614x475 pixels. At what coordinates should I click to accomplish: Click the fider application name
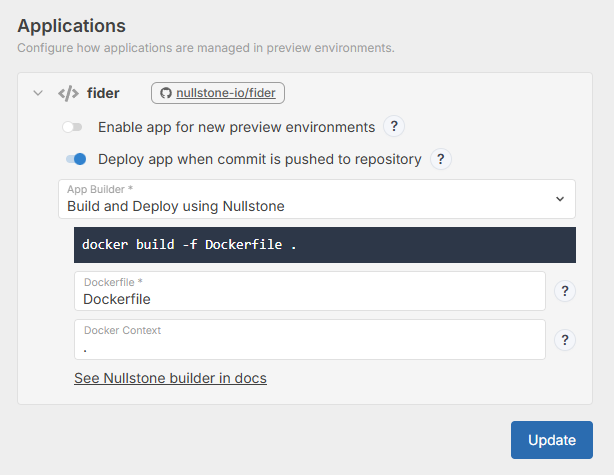click(103, 93)
